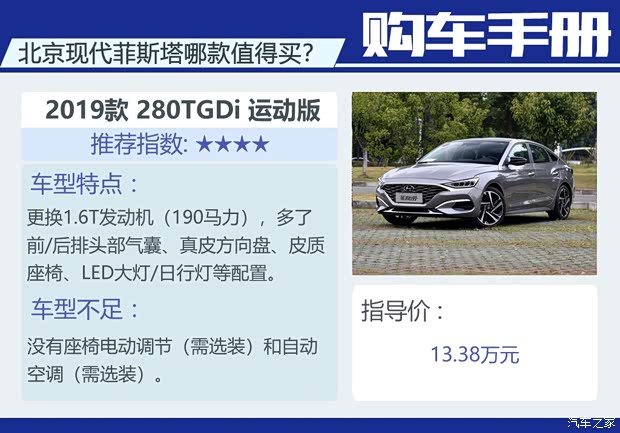
Task: Click the trees behind the car
Action: click(474, 119)
